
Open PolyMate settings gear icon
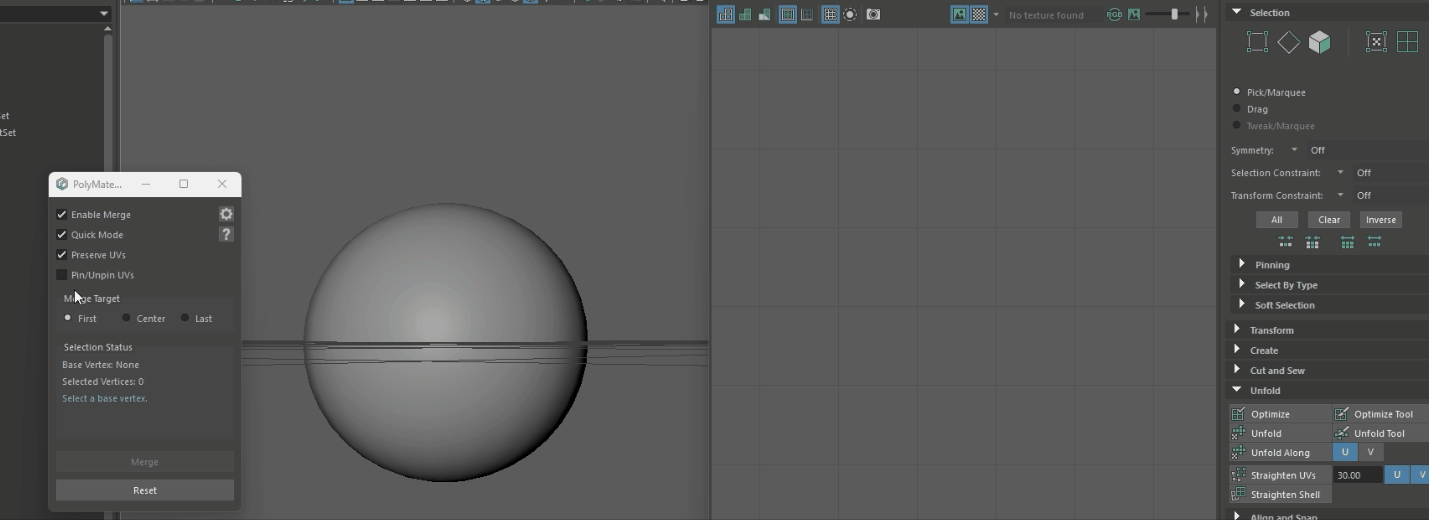[x=226, y=214]
